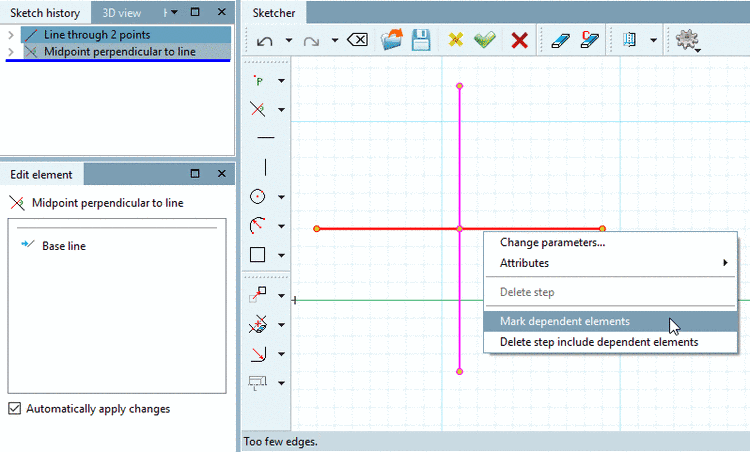The height and width of the screenshot is (452, 750).
Task: Maximize the Sketch history panel
Action: (195, 12)
